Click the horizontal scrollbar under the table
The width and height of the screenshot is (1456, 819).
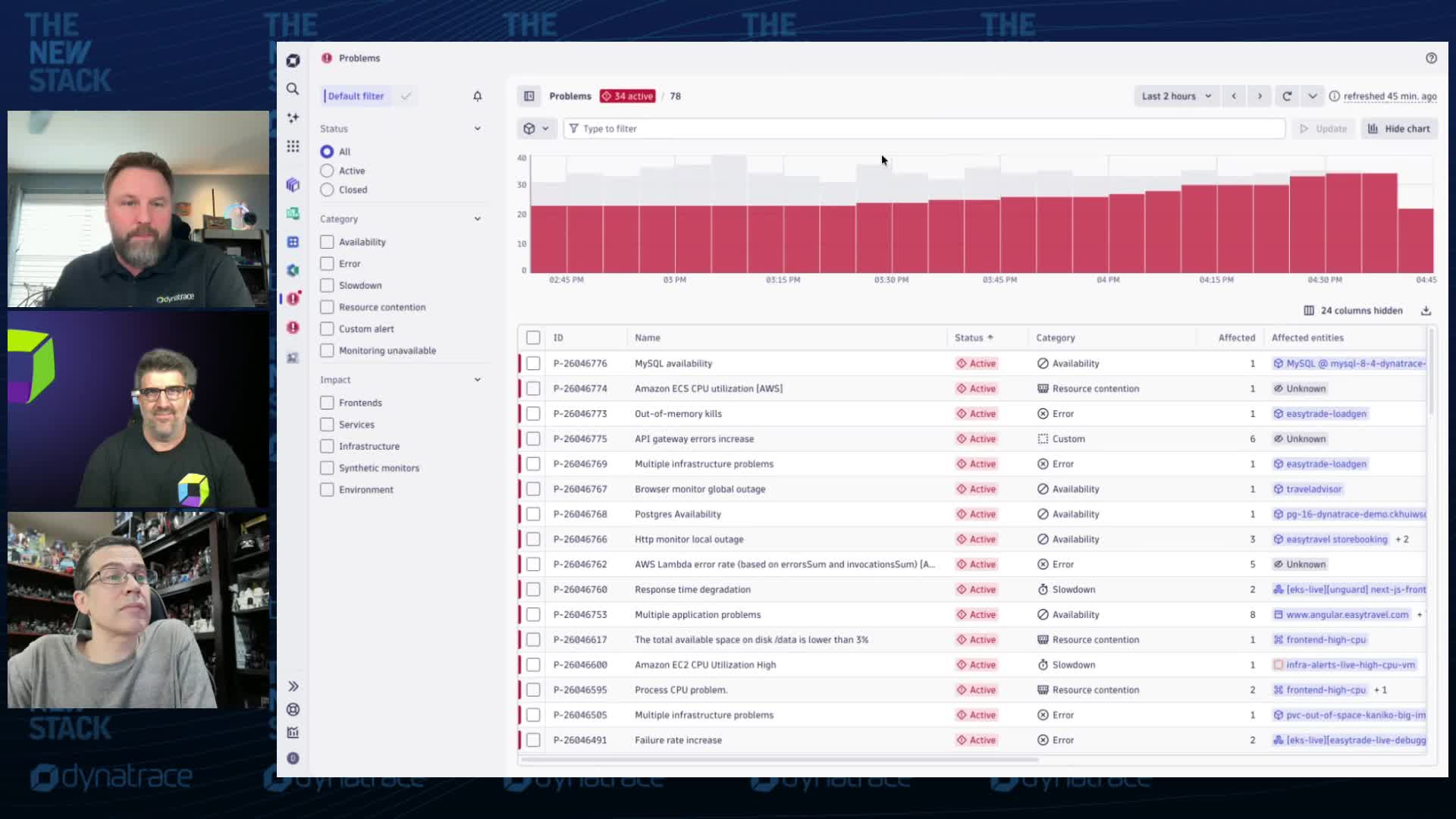tap(779, 759)
